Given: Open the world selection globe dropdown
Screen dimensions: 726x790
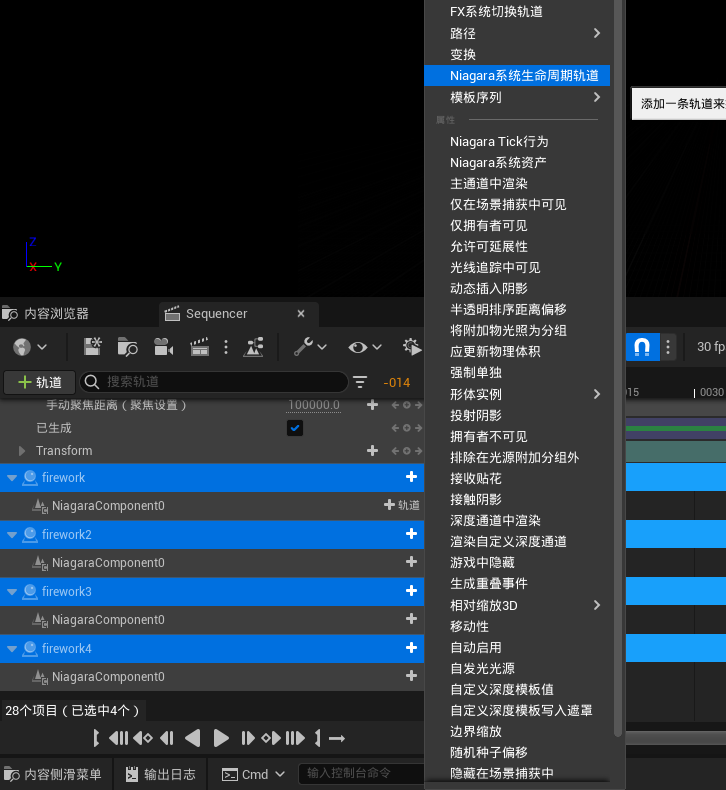Looking at the screenshot, I should [x=29, y=347].
